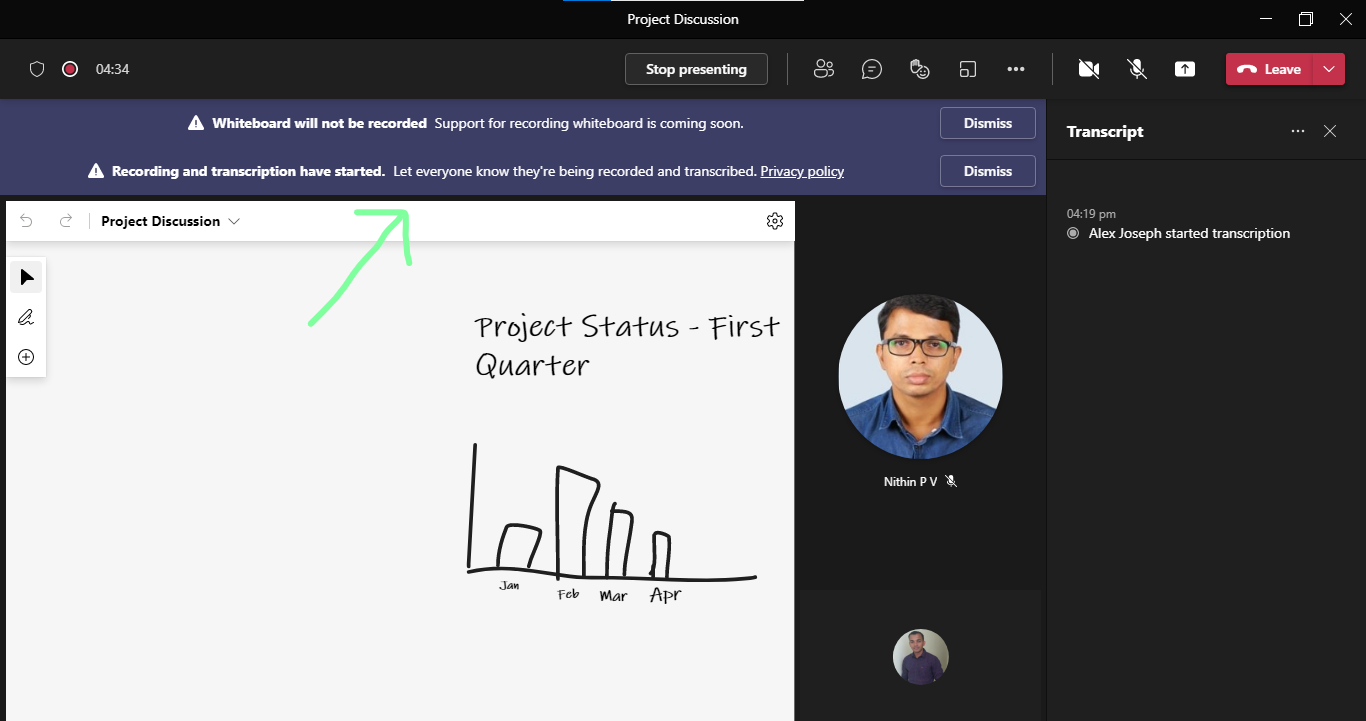Select the inking pen tool
This screenshot has height=721, width=1366.
coord(26,317)
